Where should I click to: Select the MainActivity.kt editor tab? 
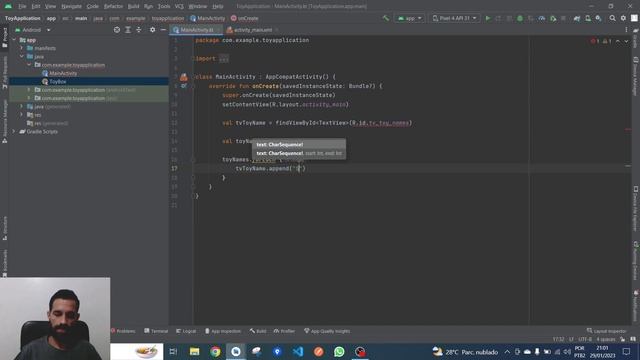tap(196, 30)
